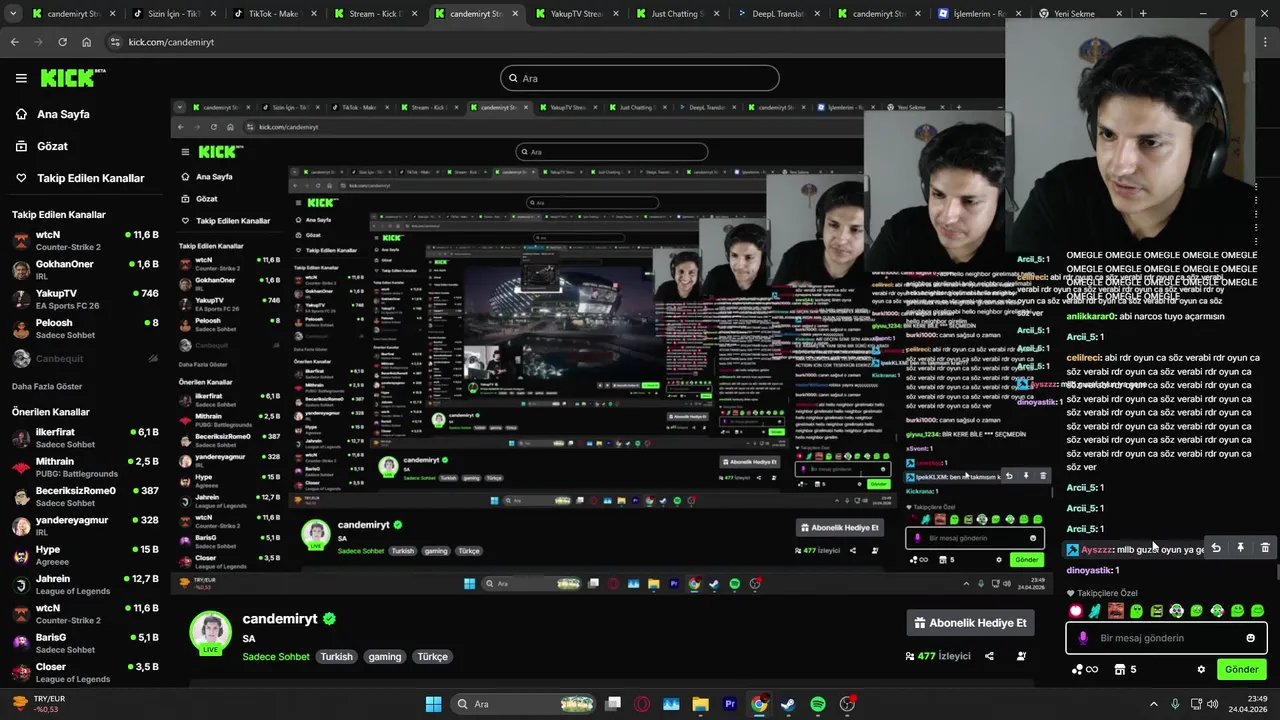Pin the hovered Ayszzz chat message
The width and height of the screenshot is (1280, 720).
pyautogui.click(x=1240, y=548)
